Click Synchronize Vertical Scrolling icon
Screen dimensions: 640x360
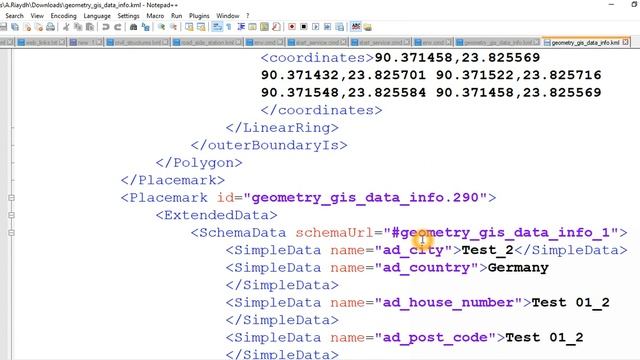189,27
